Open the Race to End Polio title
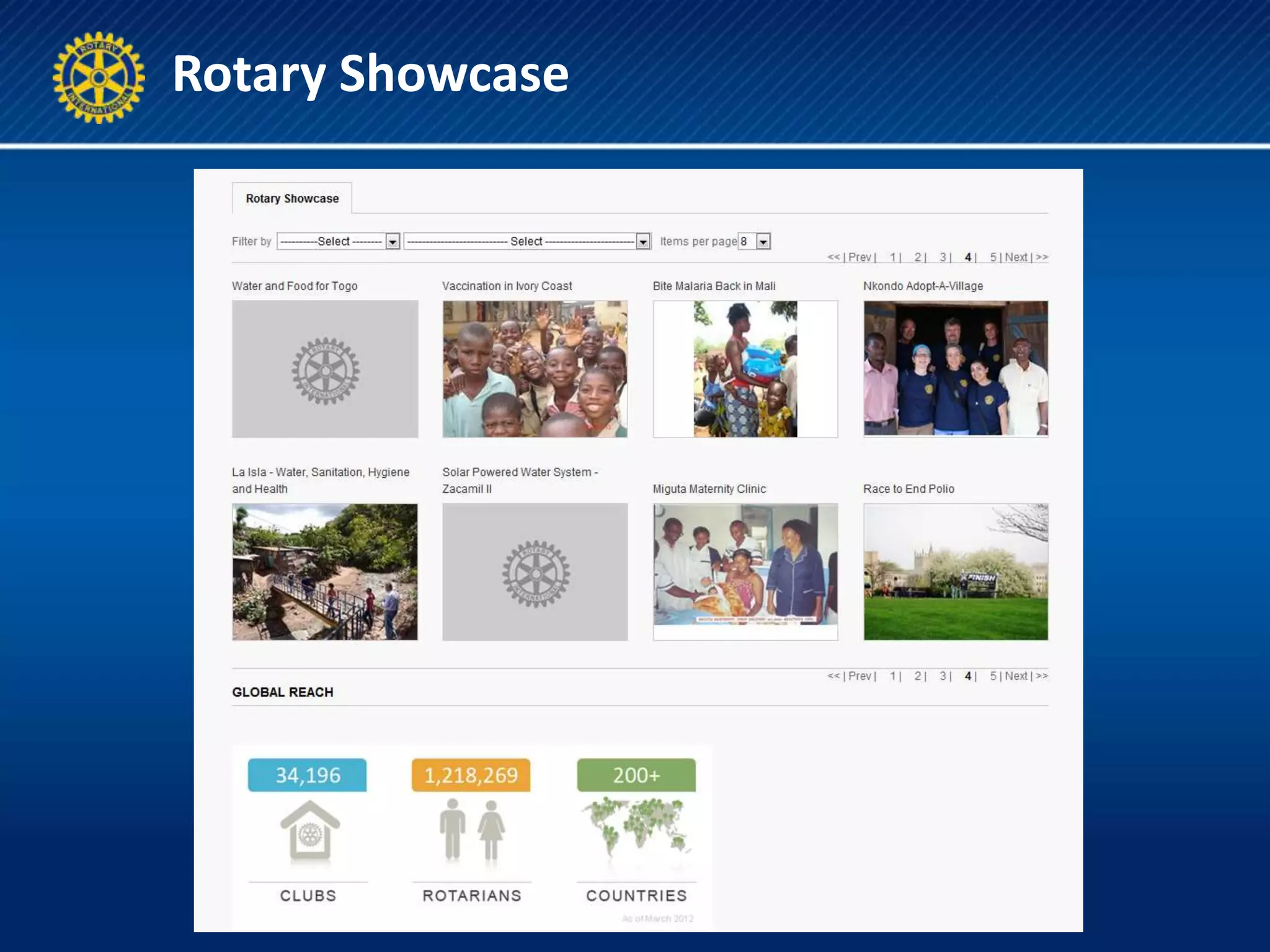The height and width of the screenshot is (952, 1270). pos(908,489)
